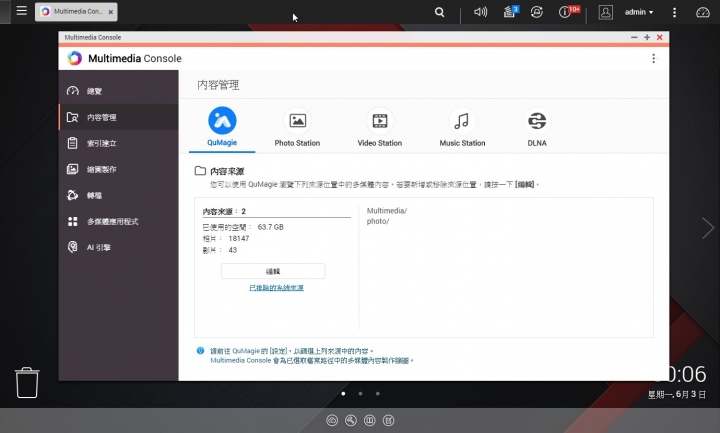Open Multimedia Console kebab menu
This screenshot has height=433, width=720.
[653, 58]
